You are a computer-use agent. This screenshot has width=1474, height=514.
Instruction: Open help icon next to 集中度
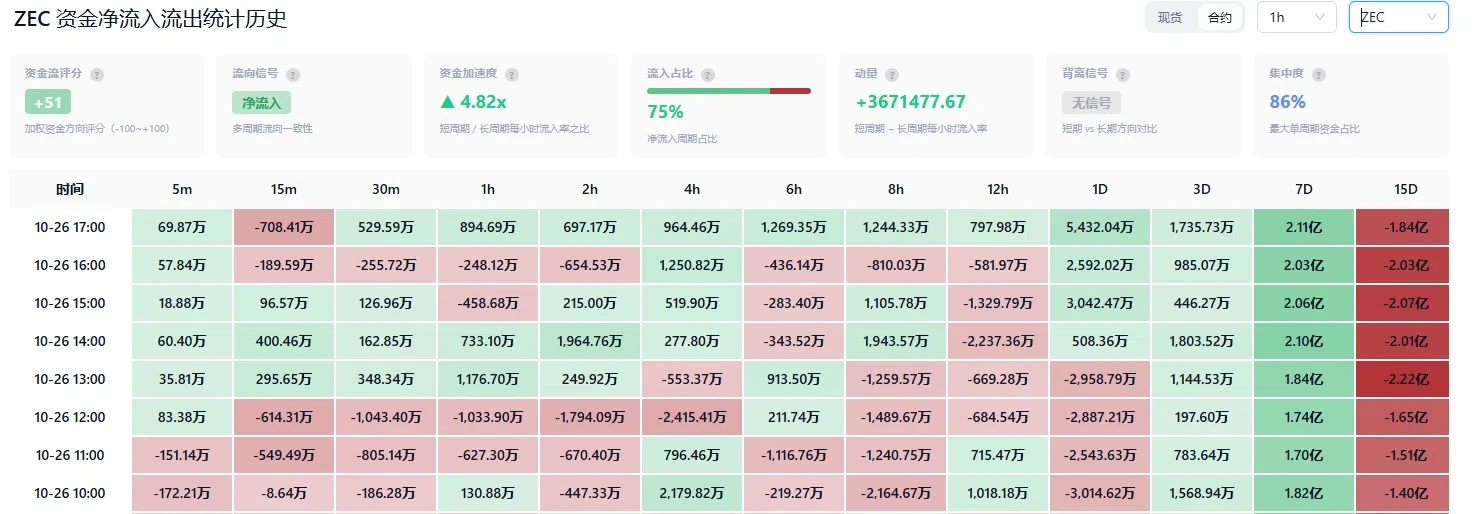pyautogui.click(x=1318, y=75)
